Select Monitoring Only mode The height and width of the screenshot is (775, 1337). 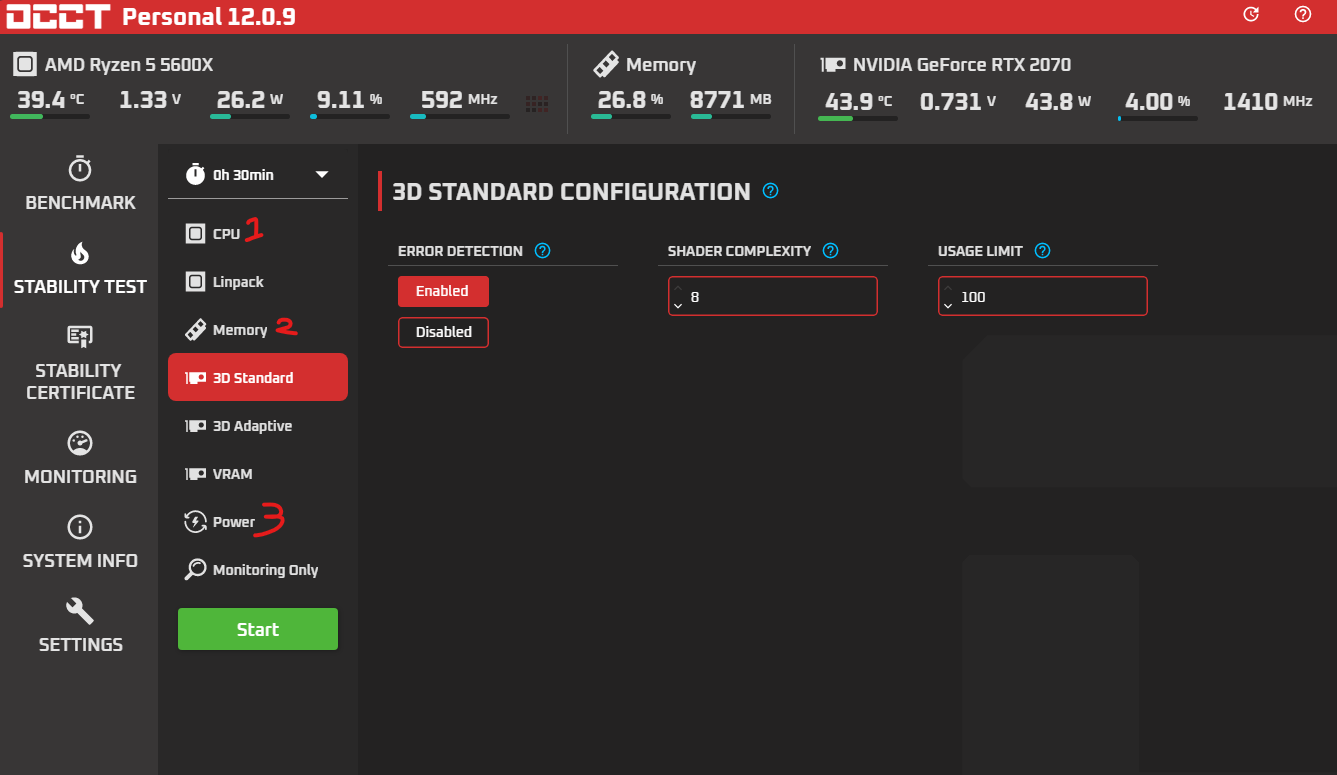point(265,570)
